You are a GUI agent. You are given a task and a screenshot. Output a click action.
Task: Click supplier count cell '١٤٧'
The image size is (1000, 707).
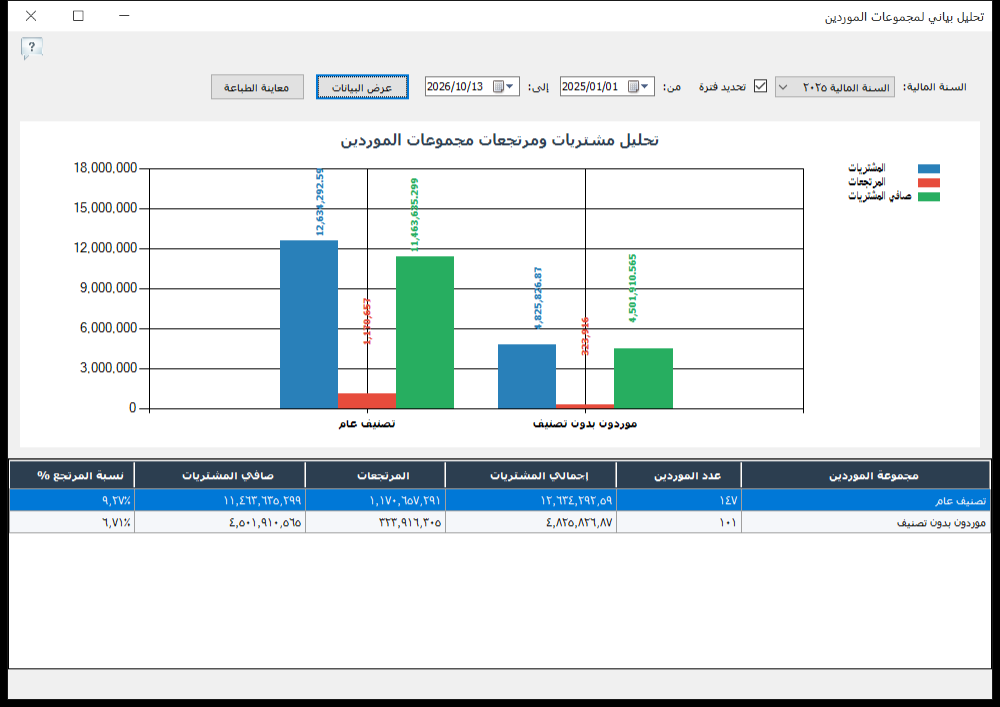[679, 500]
